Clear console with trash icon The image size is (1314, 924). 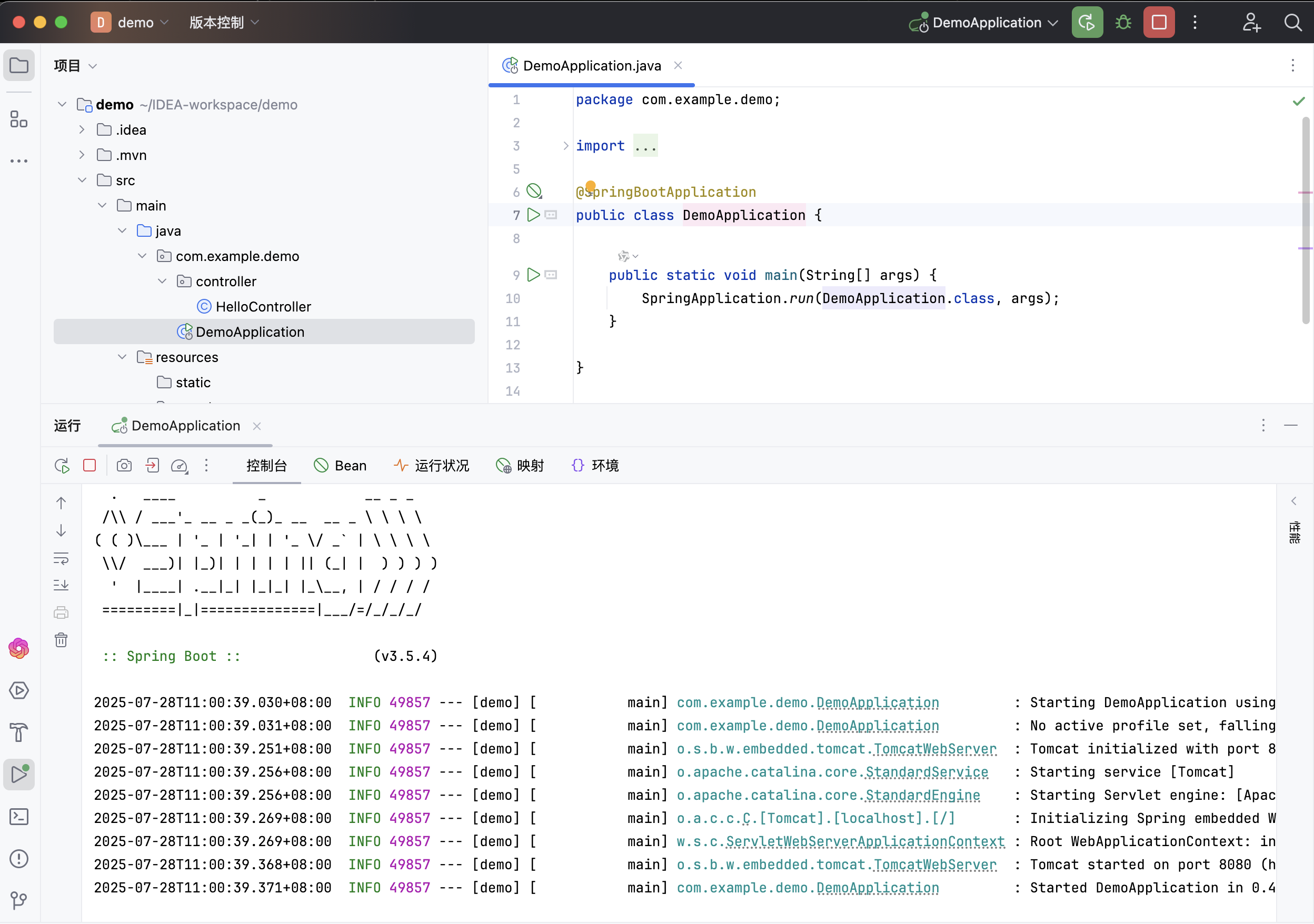61,640
